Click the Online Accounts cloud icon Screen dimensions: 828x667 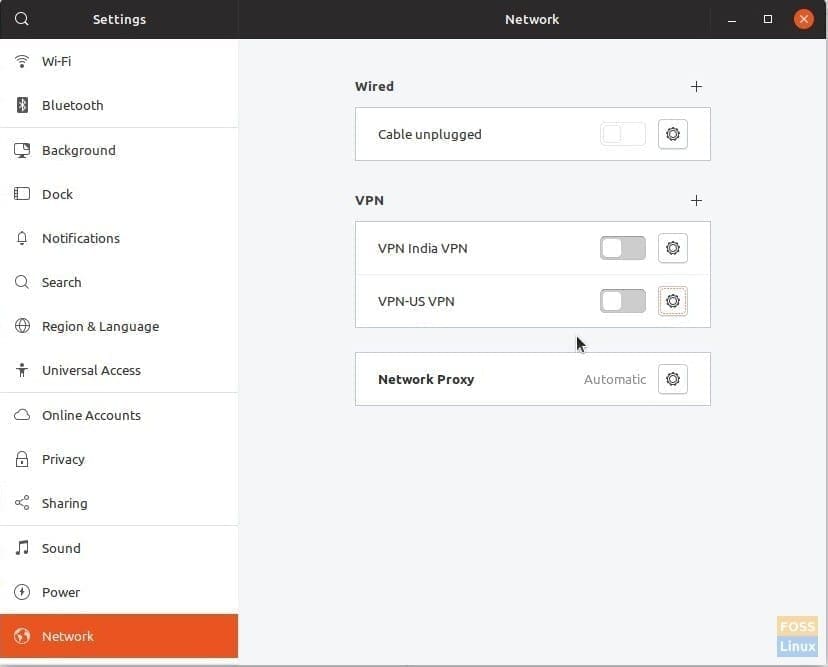pyautogui.click(x=22, y=415)
